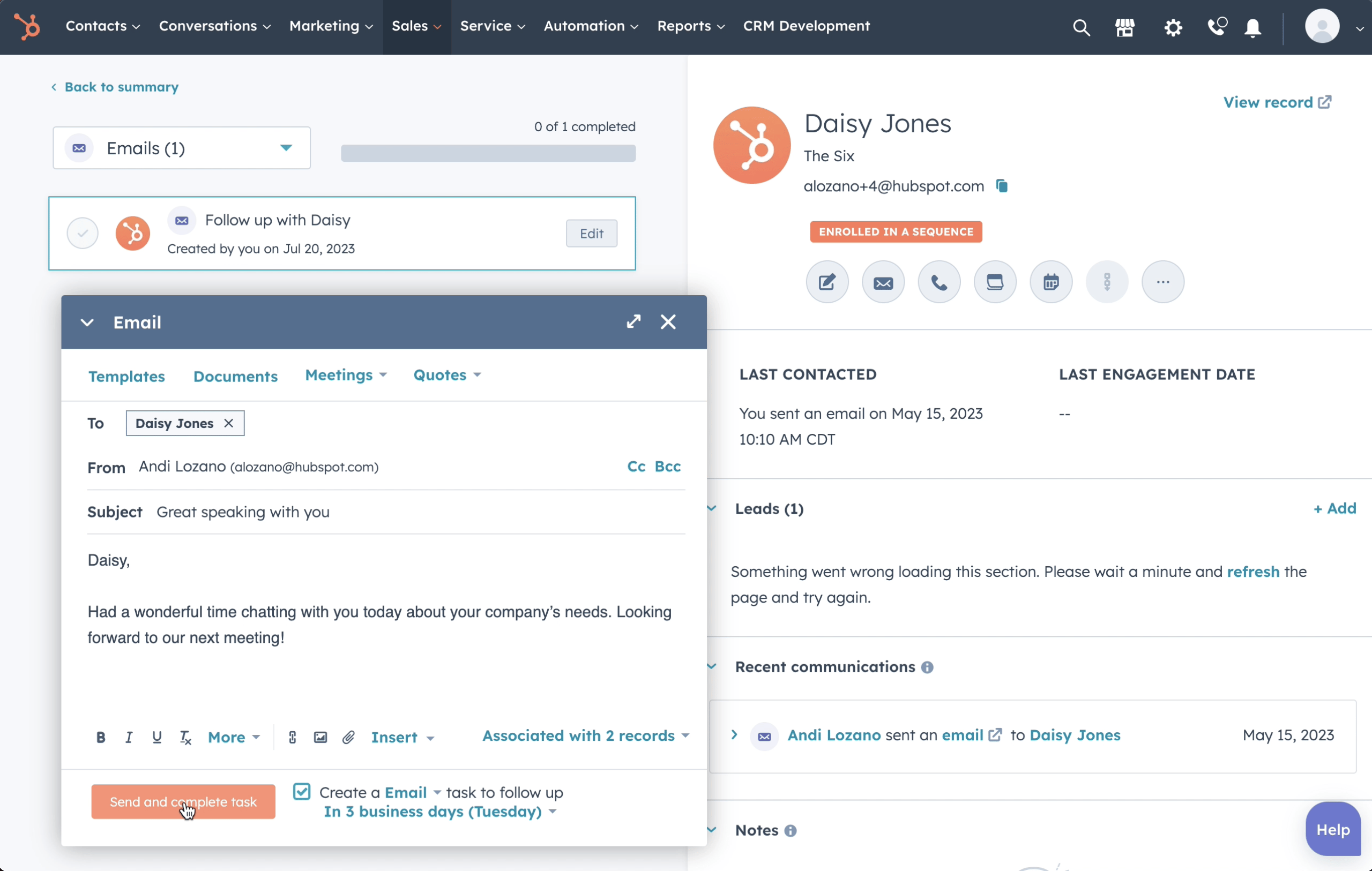Open the settings gear icon
The height and width of the screenshot is (871, 1372).
[x=1173, y=27]
